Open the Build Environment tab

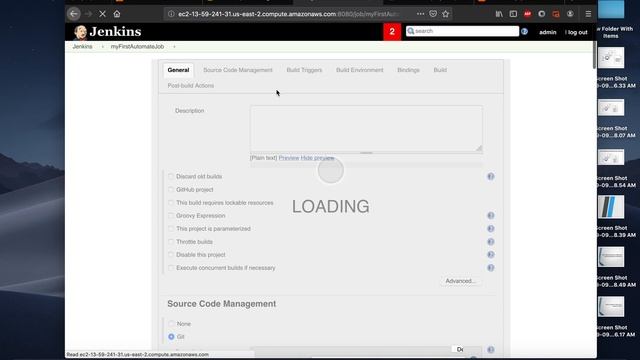point(360,70)
